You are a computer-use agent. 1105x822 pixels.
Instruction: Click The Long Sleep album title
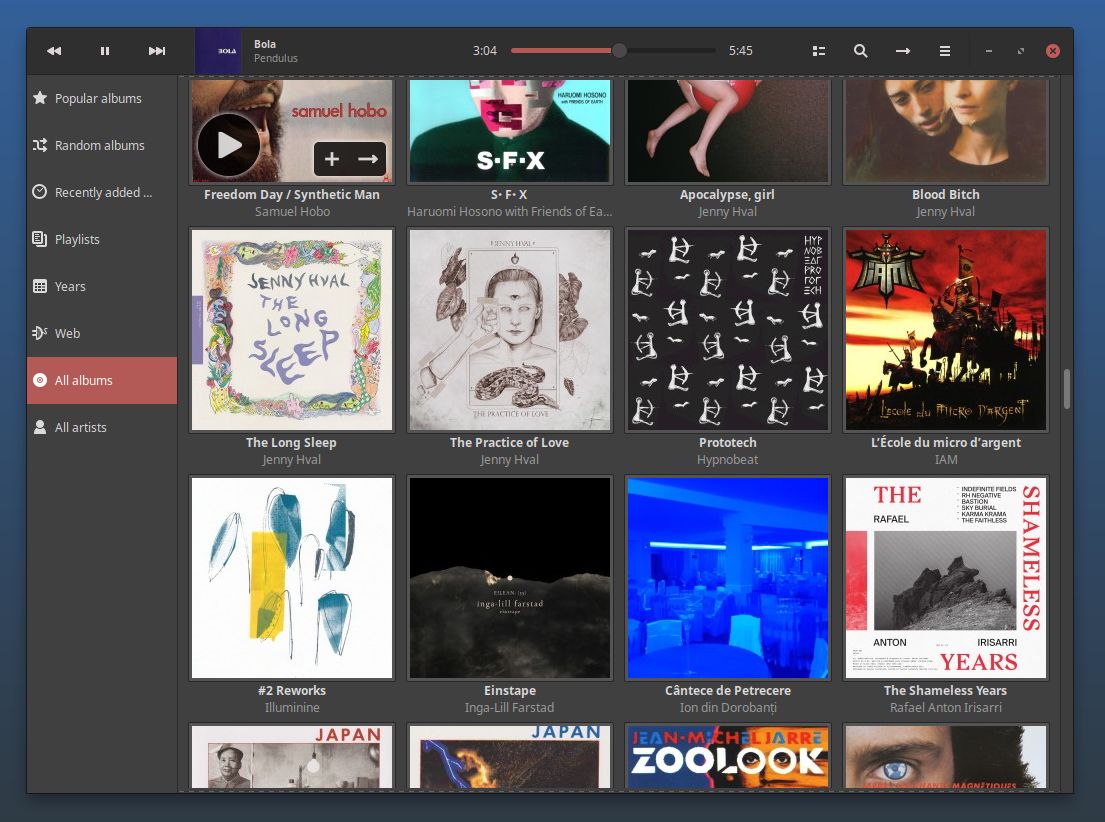(291, 442)
